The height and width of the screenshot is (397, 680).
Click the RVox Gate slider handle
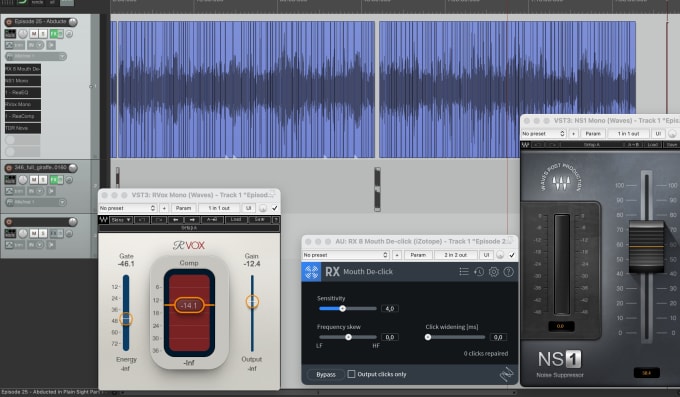126,319
